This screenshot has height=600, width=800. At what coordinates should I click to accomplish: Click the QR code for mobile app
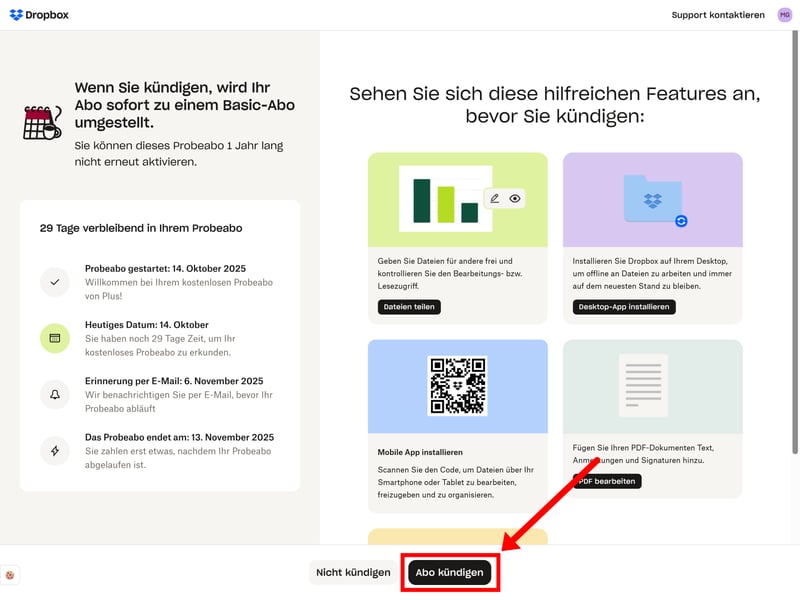click(x=457, y=385)
